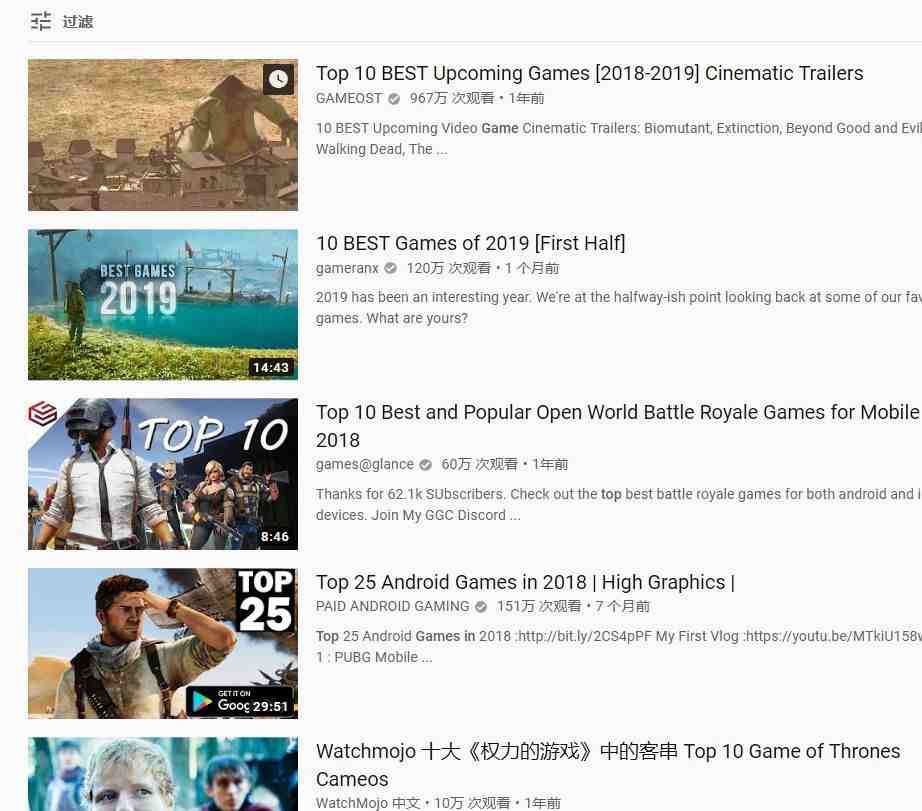Visit the WatchMojo 中文 channel

pyautogui.click(x=368, y=803)
